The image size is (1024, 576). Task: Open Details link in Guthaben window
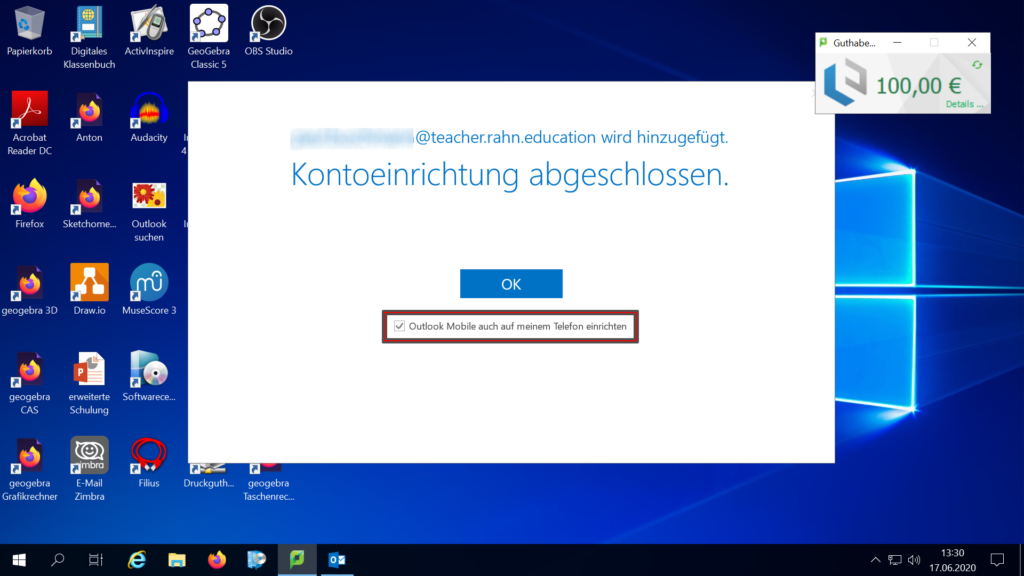coord(964,104)
